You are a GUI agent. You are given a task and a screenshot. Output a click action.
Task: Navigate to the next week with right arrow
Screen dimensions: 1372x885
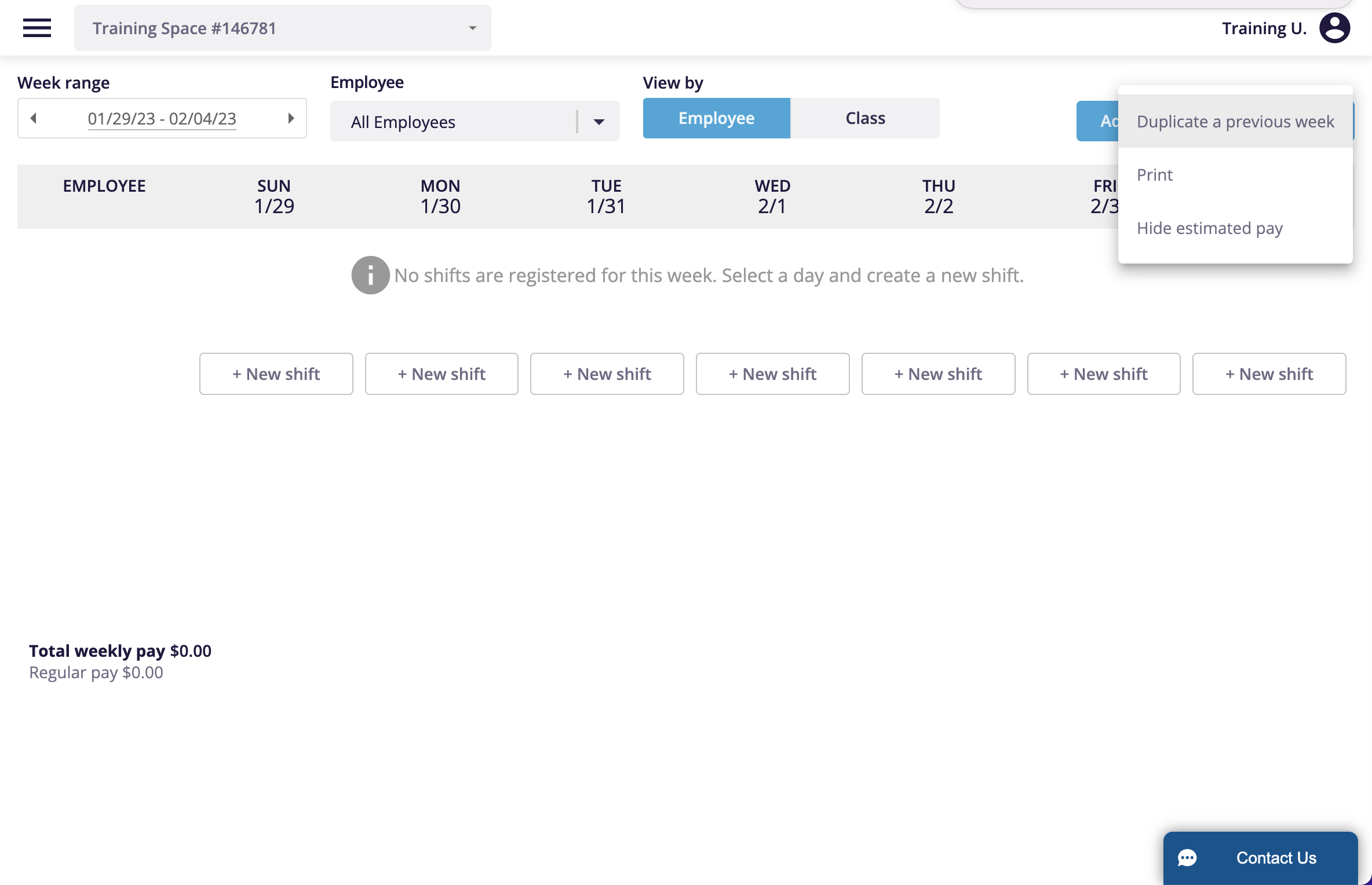(x=291, y=118)
